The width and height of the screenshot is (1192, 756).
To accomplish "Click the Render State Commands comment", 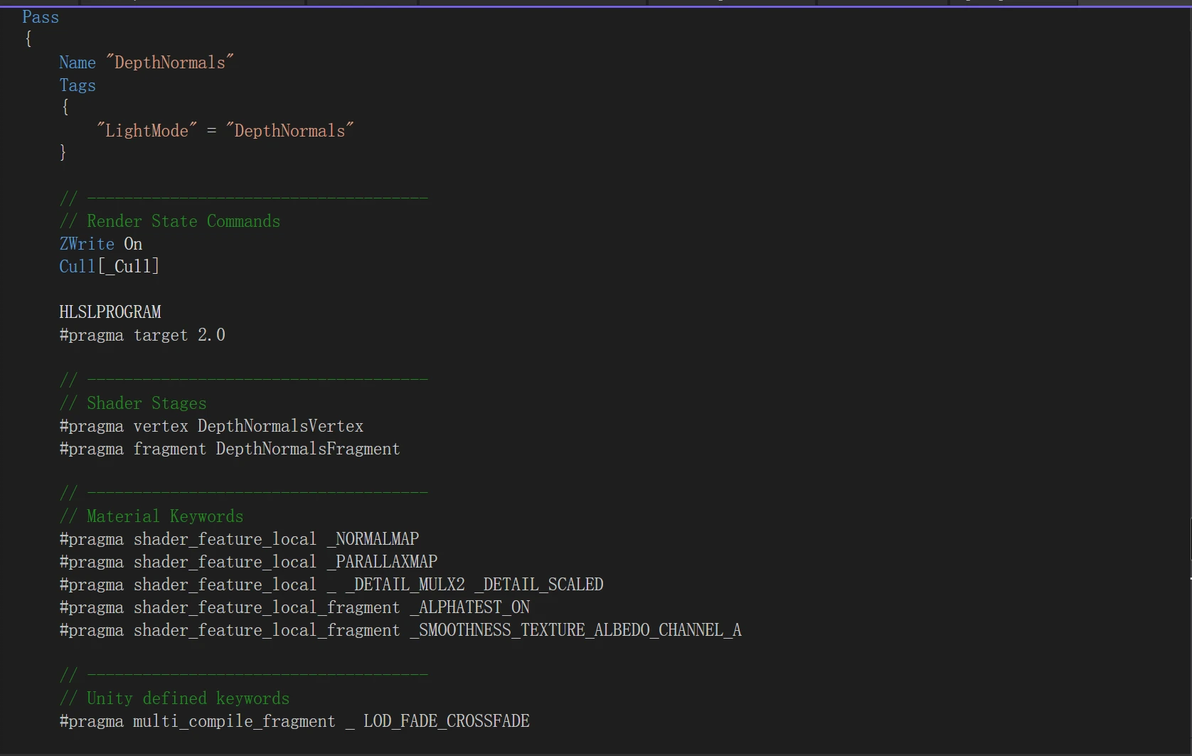I will click(183, 221).
